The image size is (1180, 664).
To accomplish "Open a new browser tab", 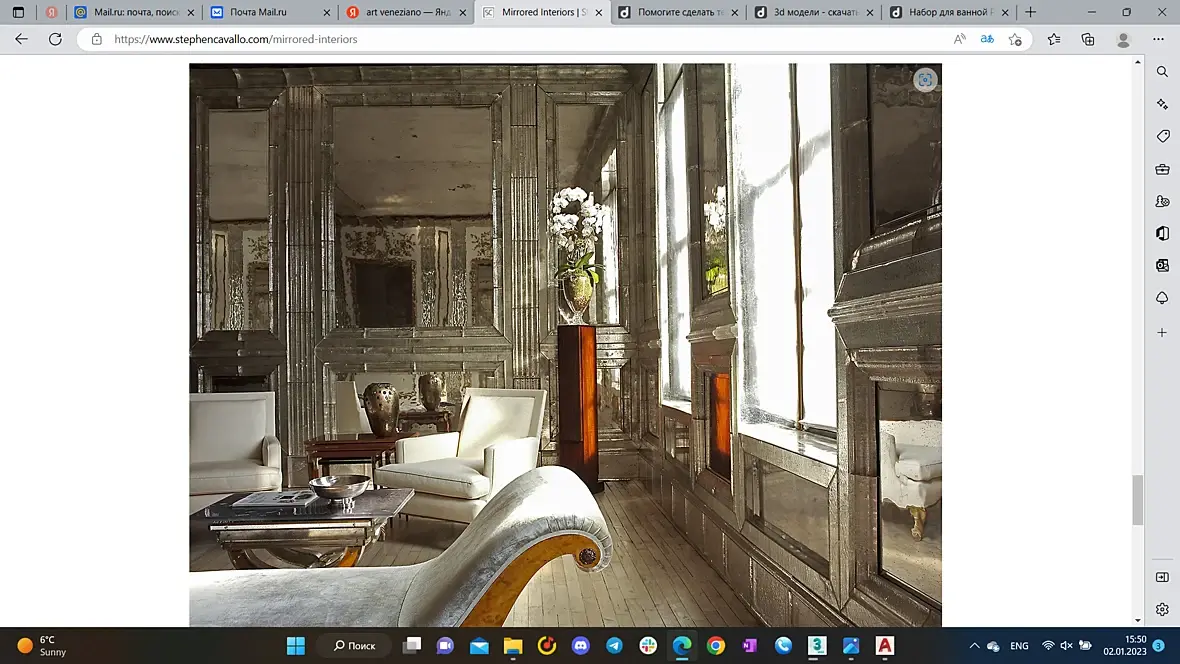I will (1030, 12).
